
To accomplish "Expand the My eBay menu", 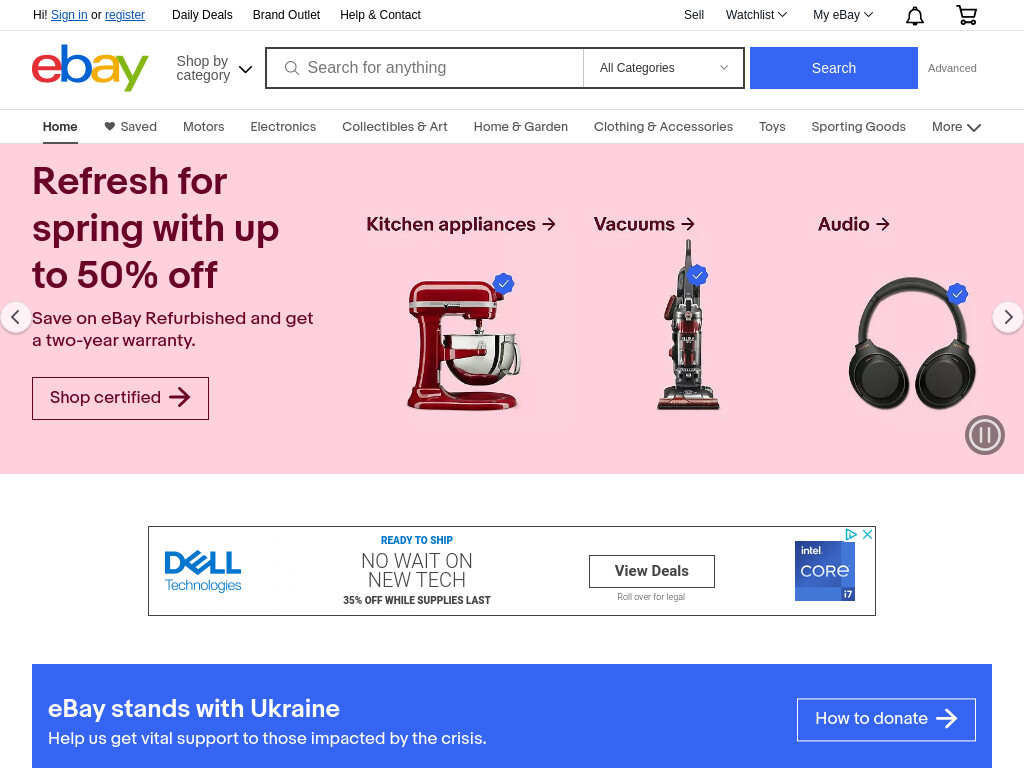I will pyautogui.click(x=842, y=15).
